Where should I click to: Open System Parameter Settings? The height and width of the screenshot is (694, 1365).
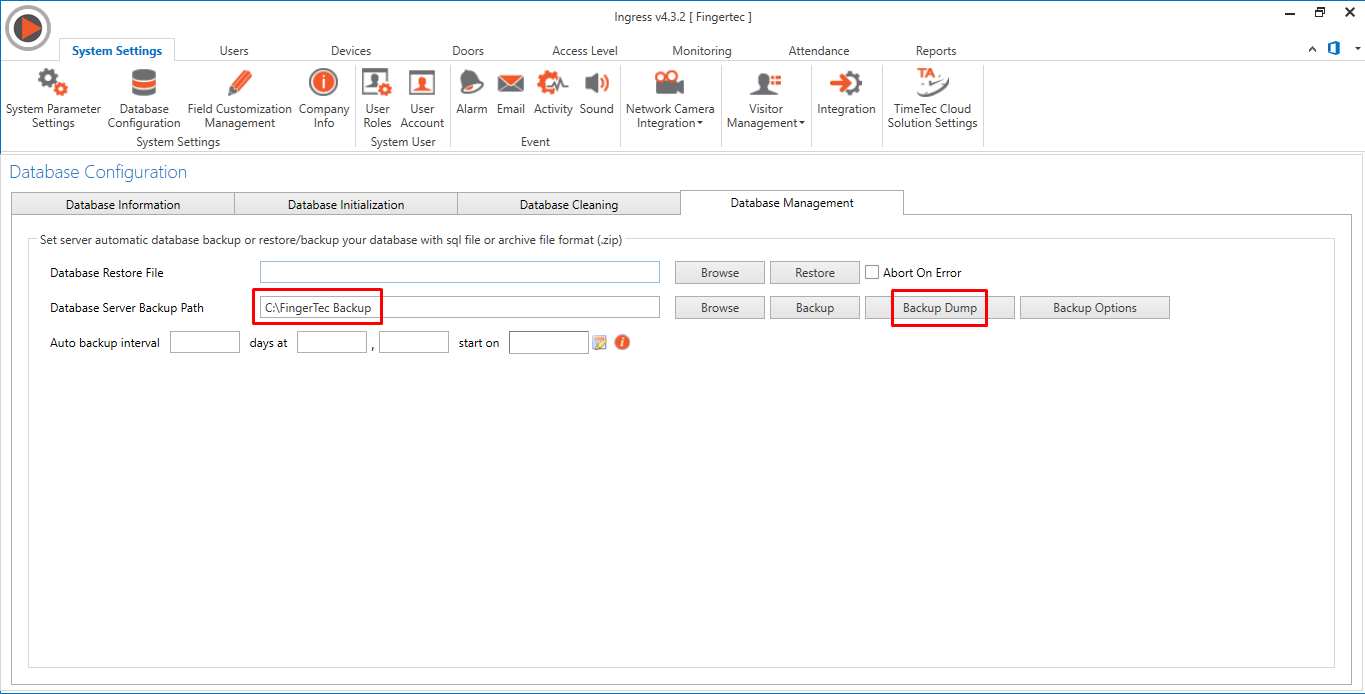point(53,99)
